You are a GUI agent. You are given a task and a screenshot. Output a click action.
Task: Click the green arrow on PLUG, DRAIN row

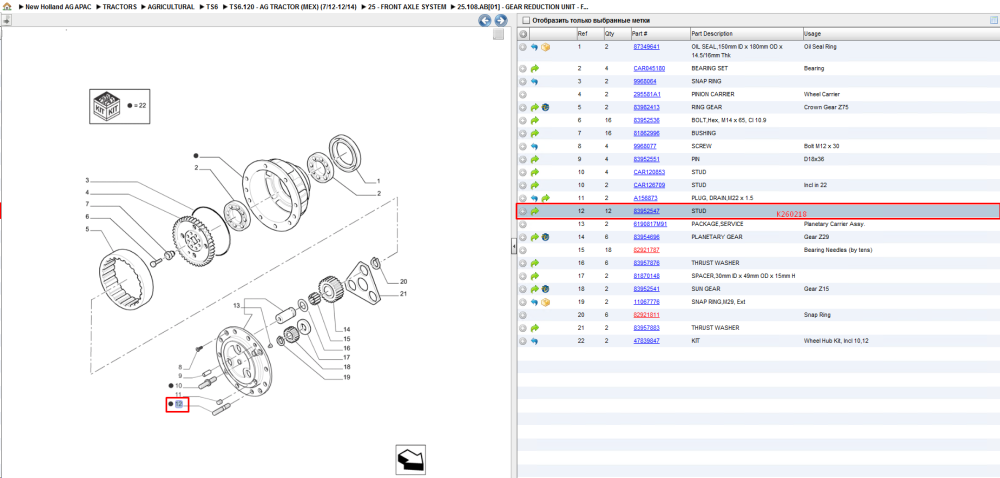pyautogui.click(x=545, y=198)
